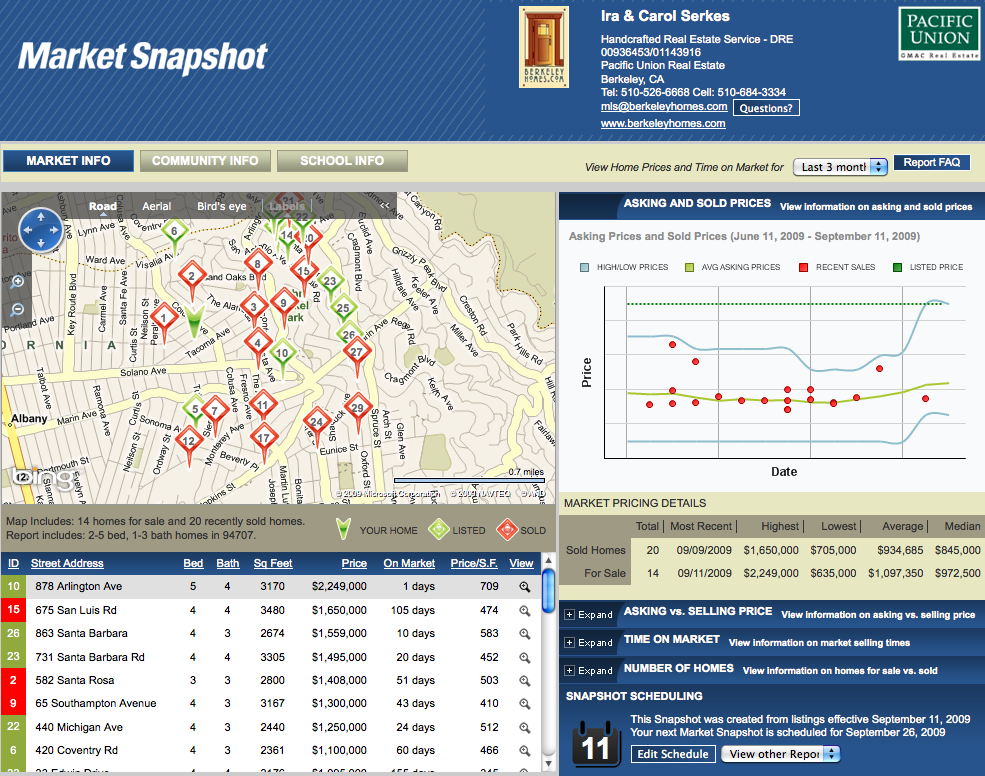This screenshot has height=776, width=985.
Task: Click the table scrollbar beside the listings
Action: click(548, 590)
